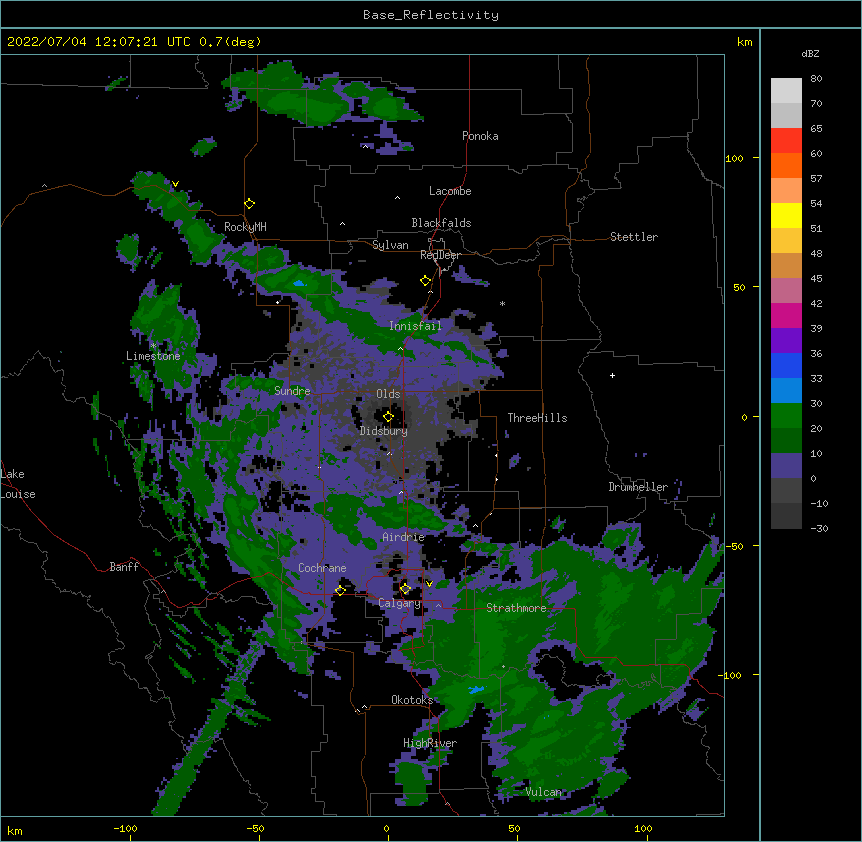Click the dBZ legend heading

810,53
